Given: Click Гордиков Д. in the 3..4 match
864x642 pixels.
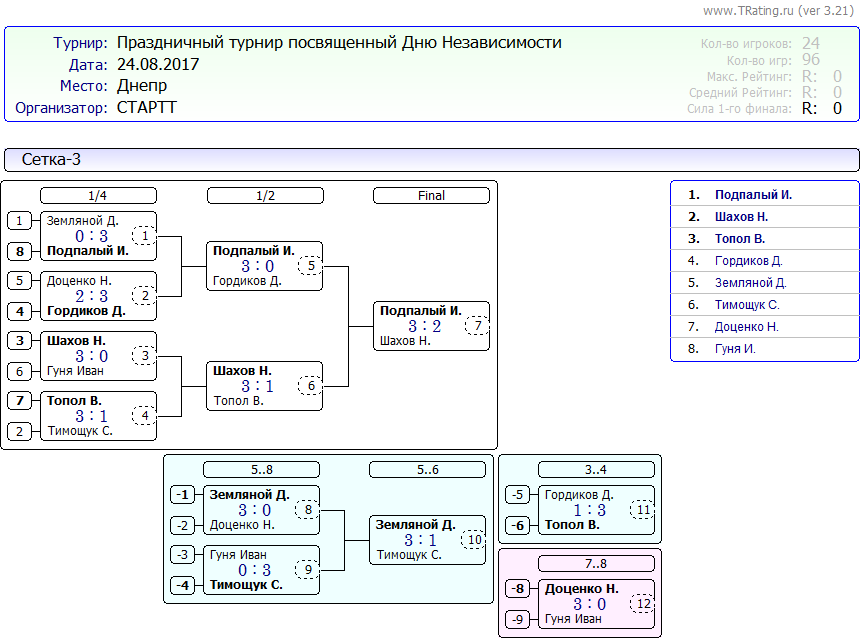Looking at the screenshot, I should [577, 495].
